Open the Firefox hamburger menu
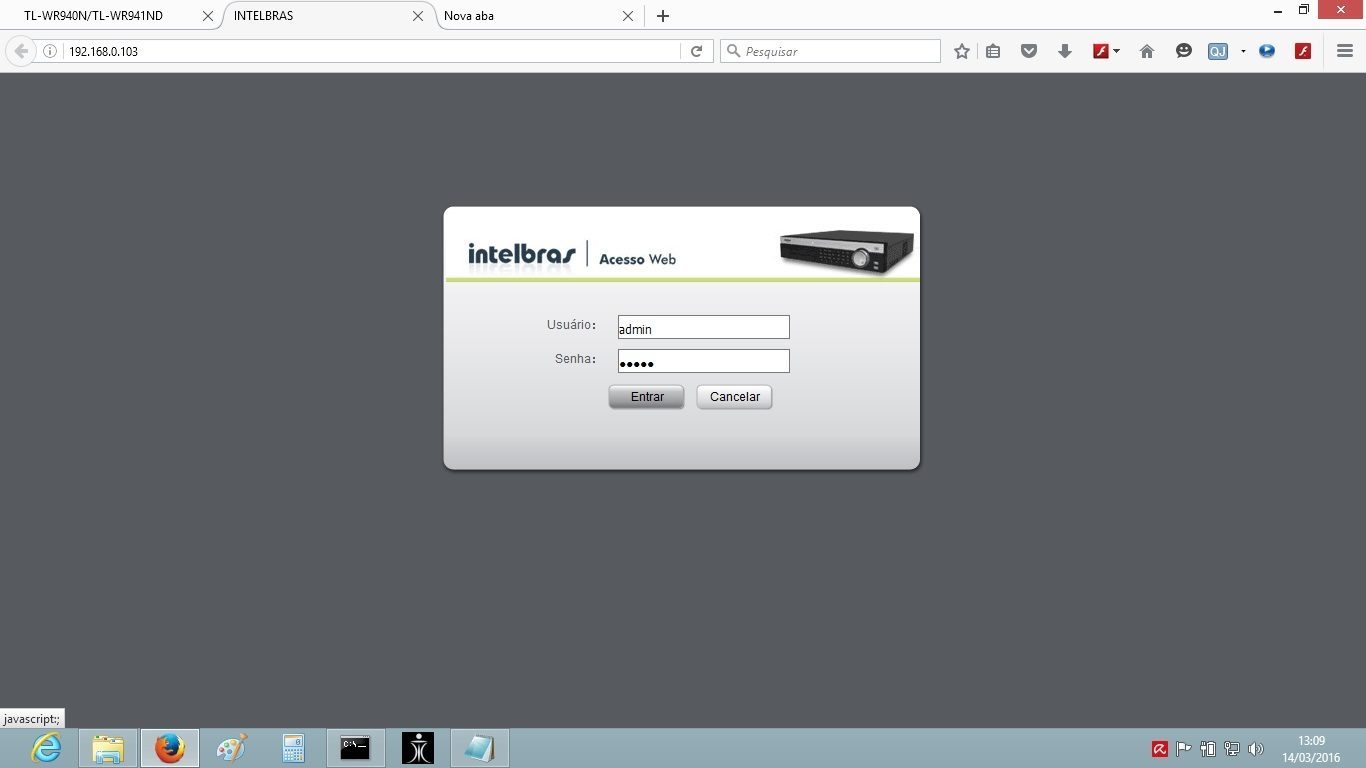 tap(1344, 51)
